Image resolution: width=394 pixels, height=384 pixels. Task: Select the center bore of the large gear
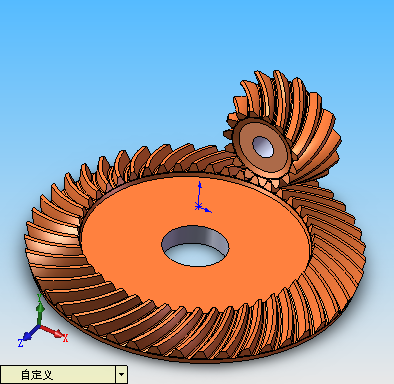tap(195, 246)
